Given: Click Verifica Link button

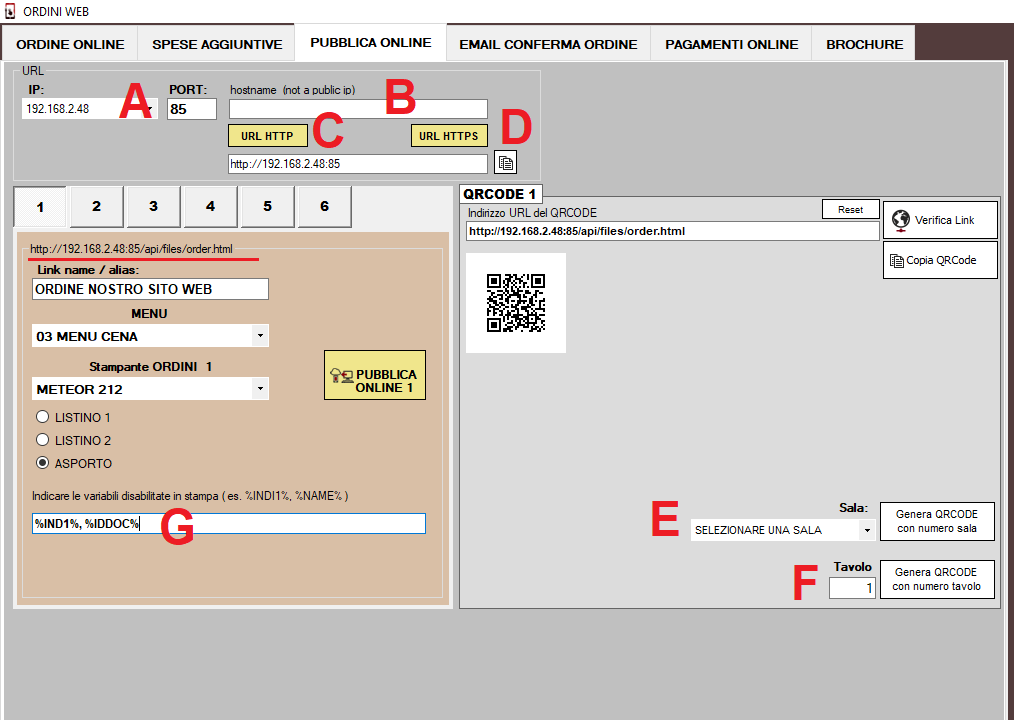Looking at the screenshot, I should coord(940,220).
